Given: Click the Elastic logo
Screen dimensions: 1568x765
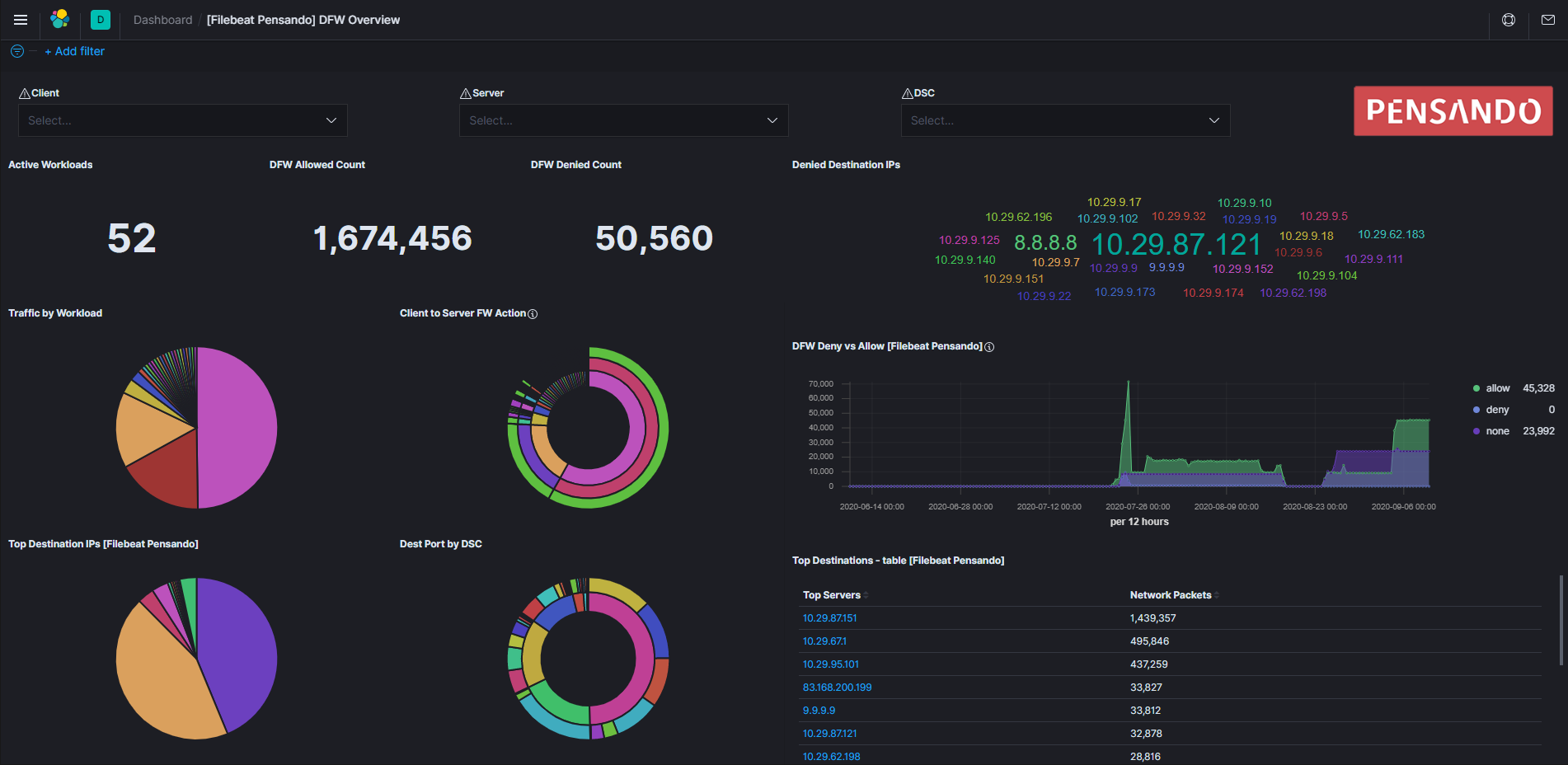Looking at the screenshot, I should pyautogui.click(x=59, y=19).
